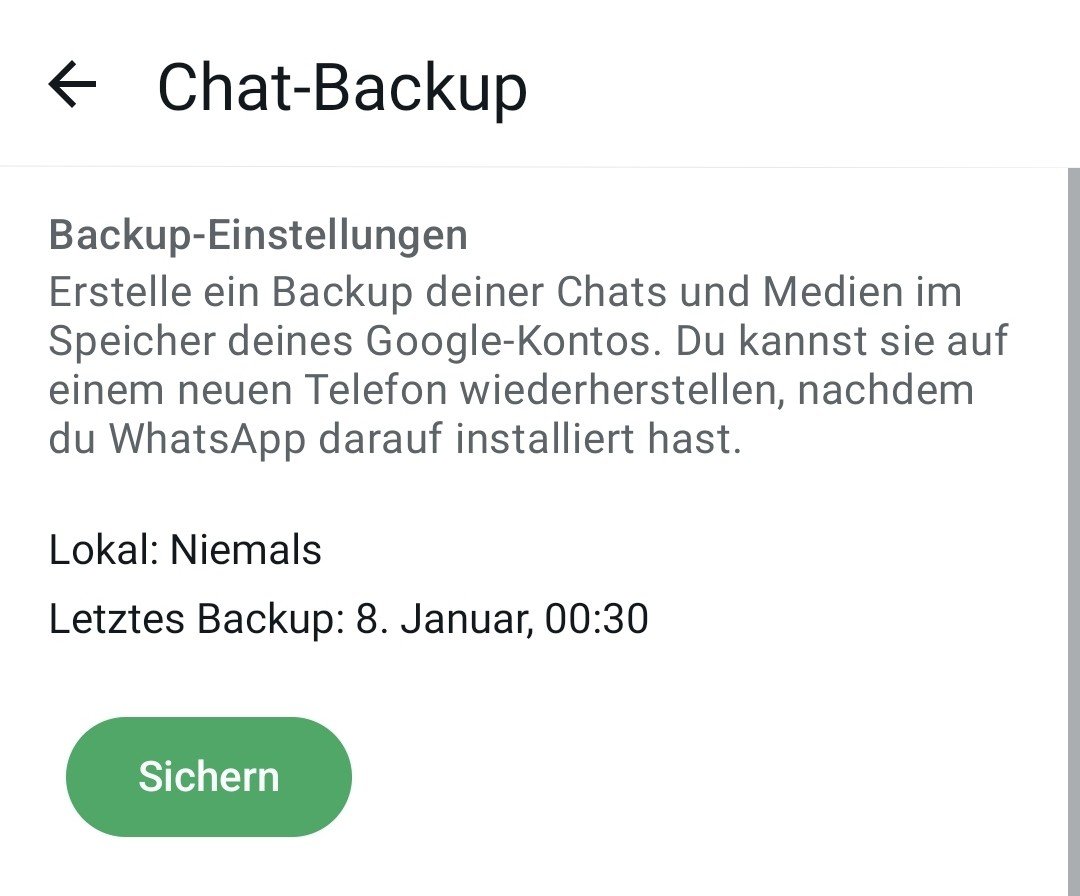Click the word WhatsApp in the description

coord(207,439)
